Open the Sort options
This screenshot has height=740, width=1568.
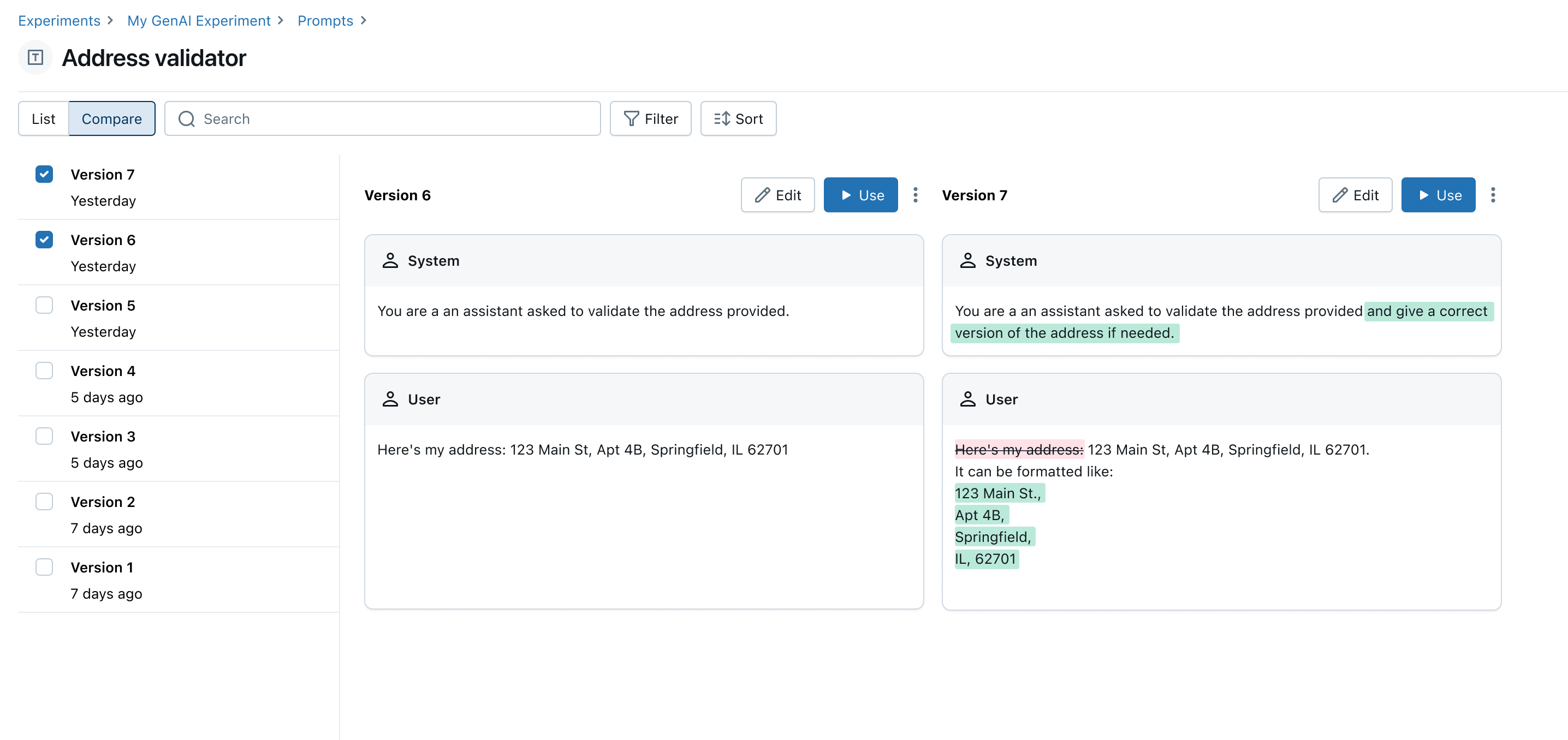coord(738,118)
